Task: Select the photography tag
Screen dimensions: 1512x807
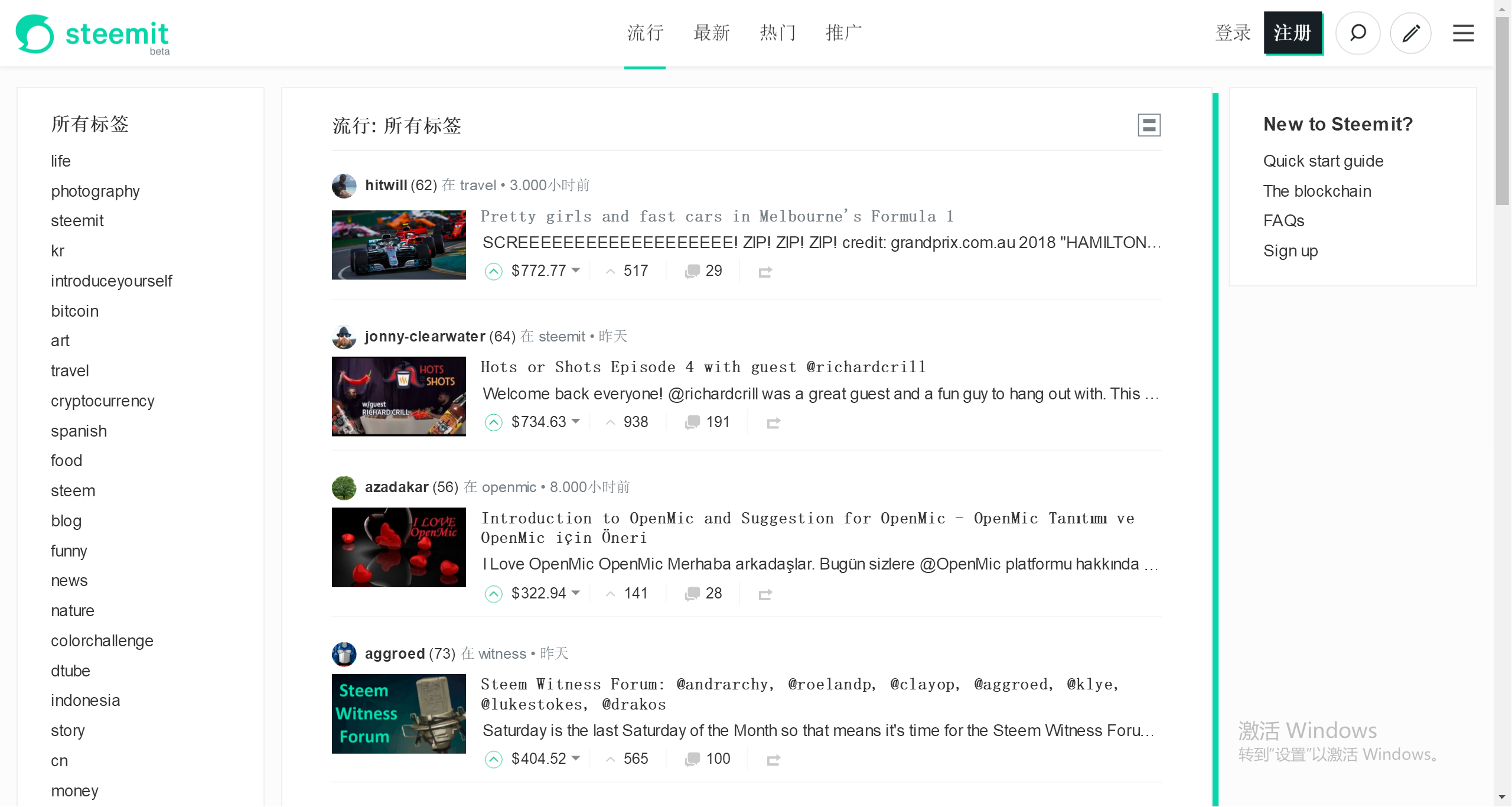Action: pos(95,191)
